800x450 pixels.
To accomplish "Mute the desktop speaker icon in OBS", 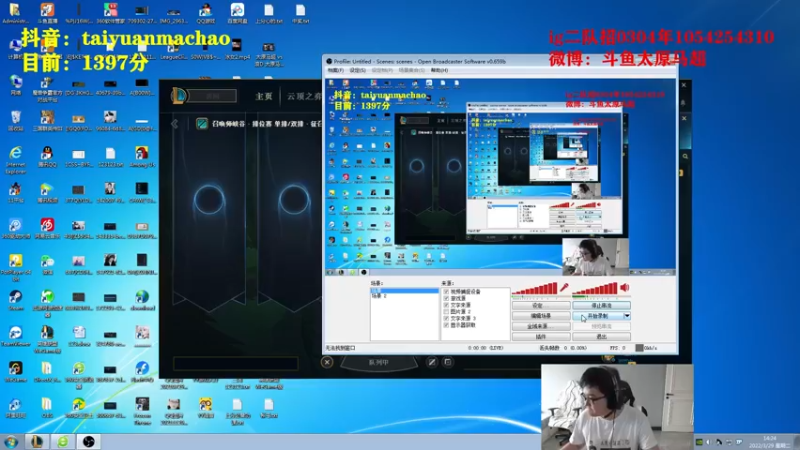I will pyautogui.click(x=624, y=288).
